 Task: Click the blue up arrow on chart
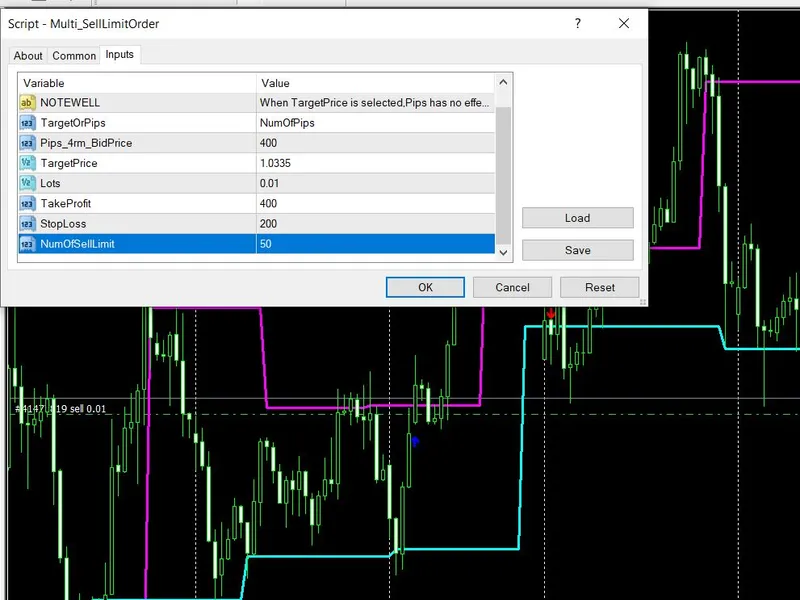[x=415, y=441]
